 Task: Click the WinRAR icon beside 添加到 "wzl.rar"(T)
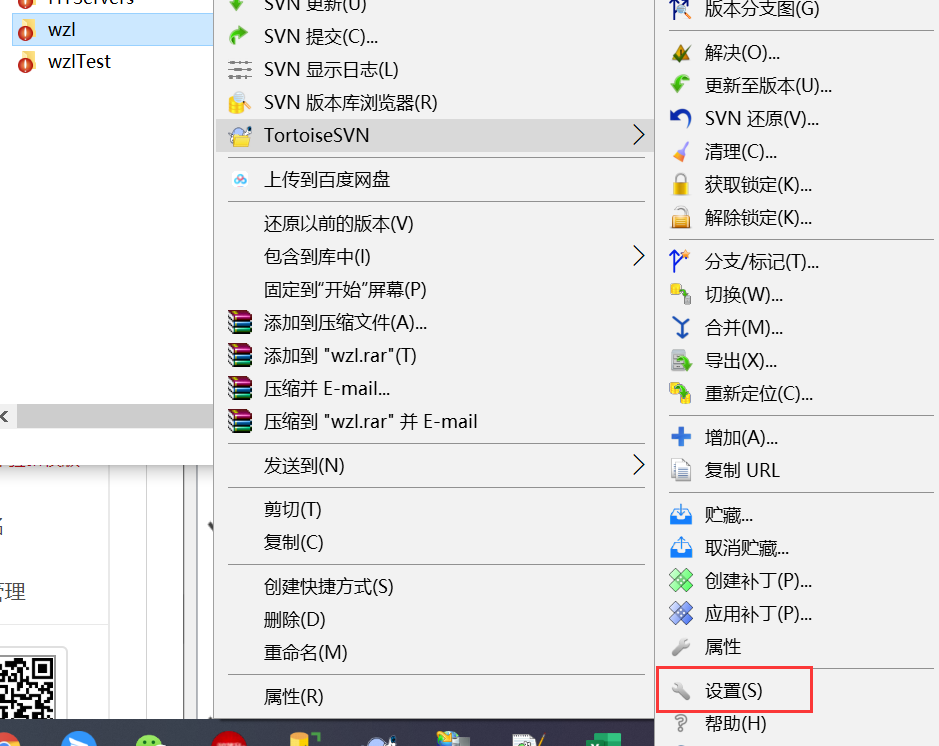coord(240,355)
